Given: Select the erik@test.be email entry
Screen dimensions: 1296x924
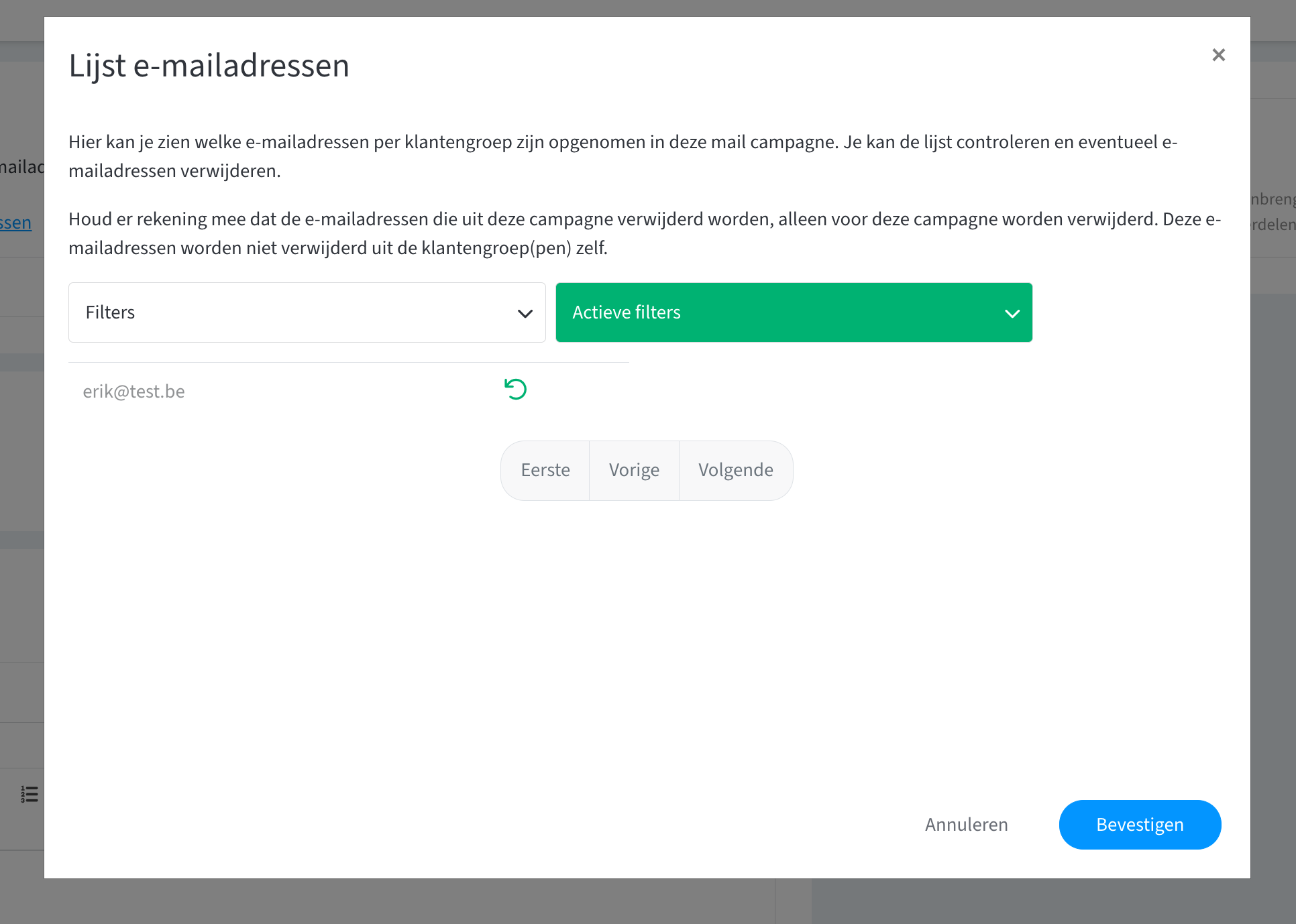Looking at the screenshot, I should (x=134, y=392).
